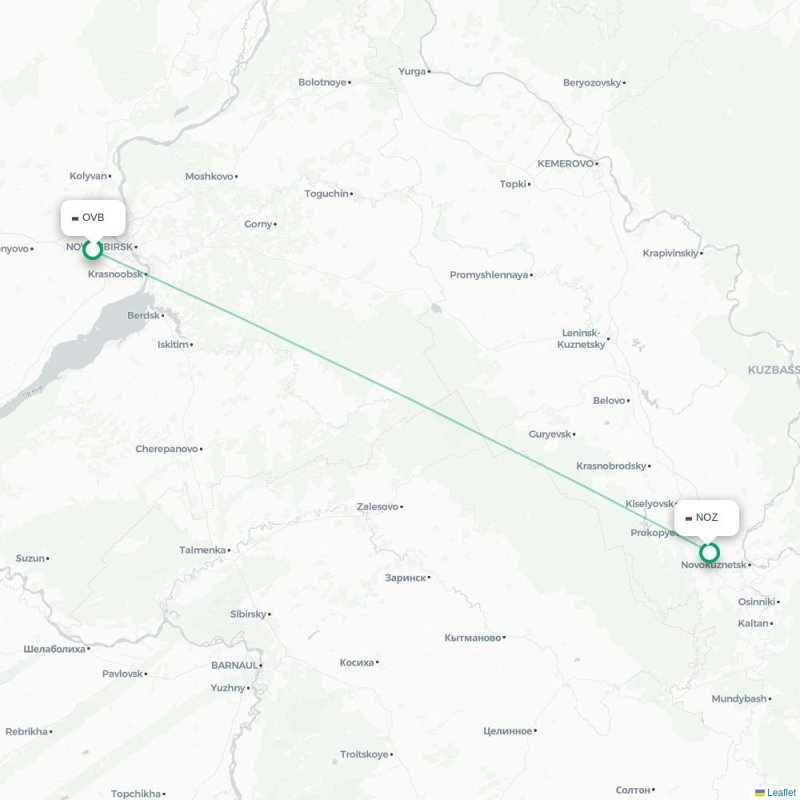Click the Promyshlennaya town label
The image size is (800, 800).
(489, 275)
